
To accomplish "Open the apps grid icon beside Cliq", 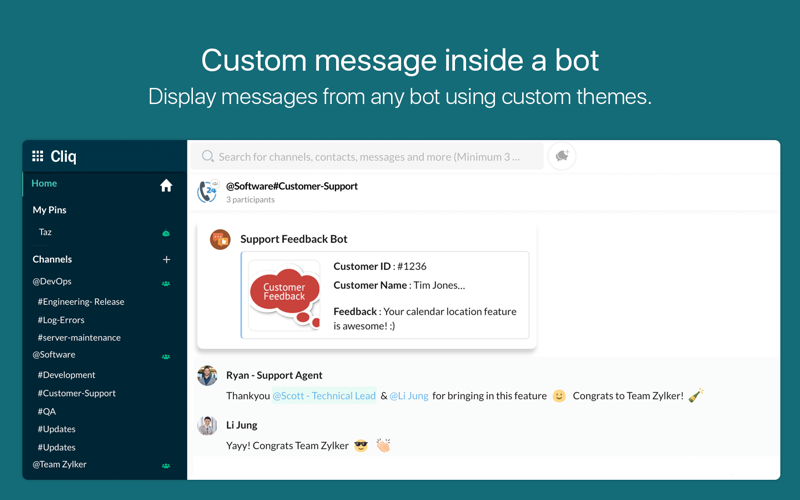I will tap(37, 156).
